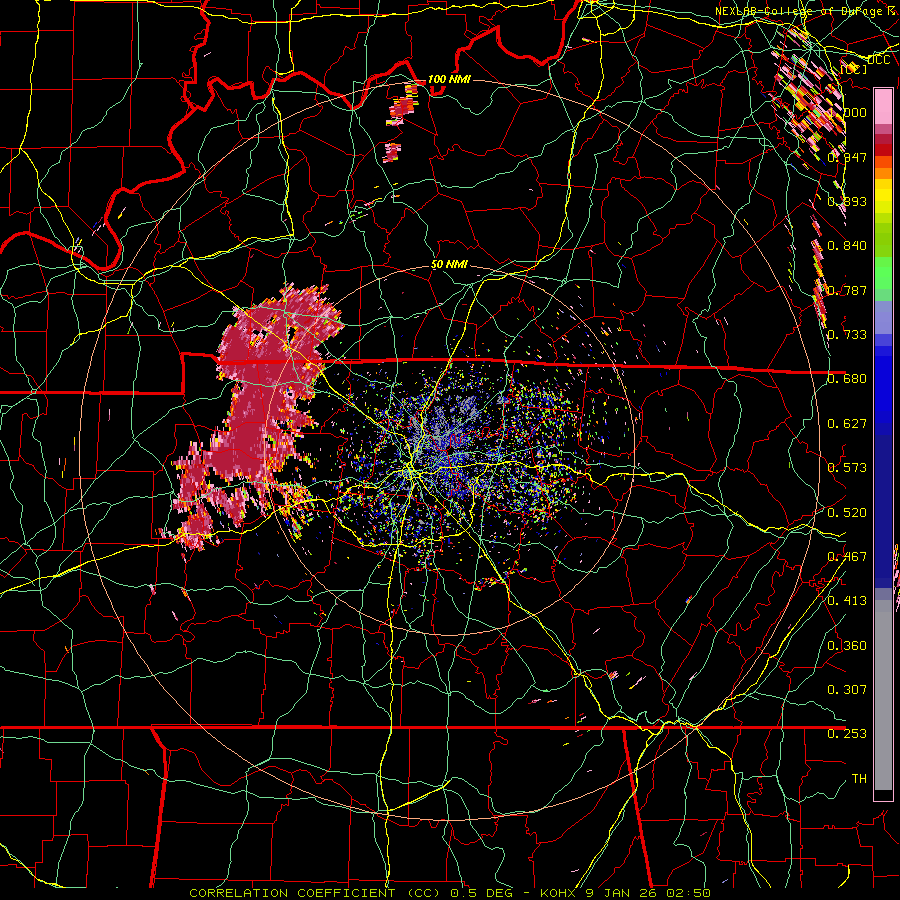
Task: Click the 0.840 legend value
Action: click(x=847, y=246)
